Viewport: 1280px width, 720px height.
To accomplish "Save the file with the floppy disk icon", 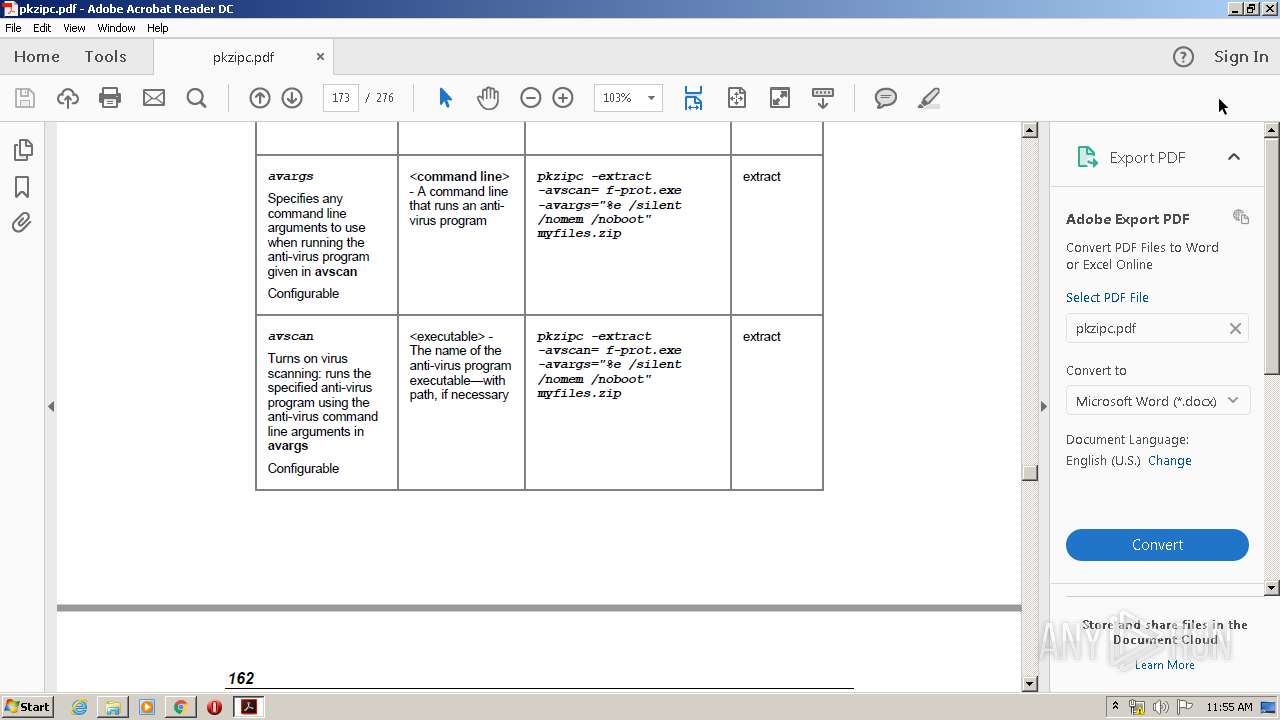I will point(25,98).
